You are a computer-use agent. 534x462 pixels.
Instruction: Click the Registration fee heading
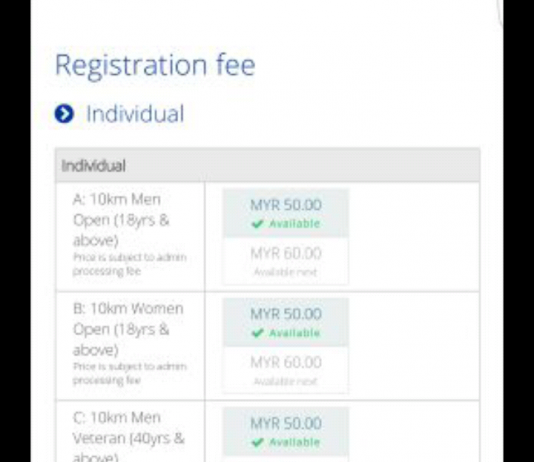point(155,66)
